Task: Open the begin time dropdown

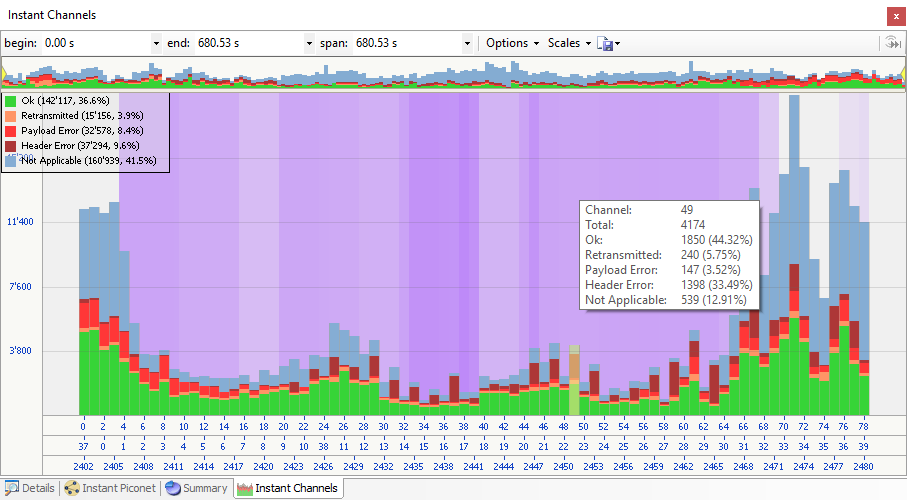Action: tap(156, 43)
